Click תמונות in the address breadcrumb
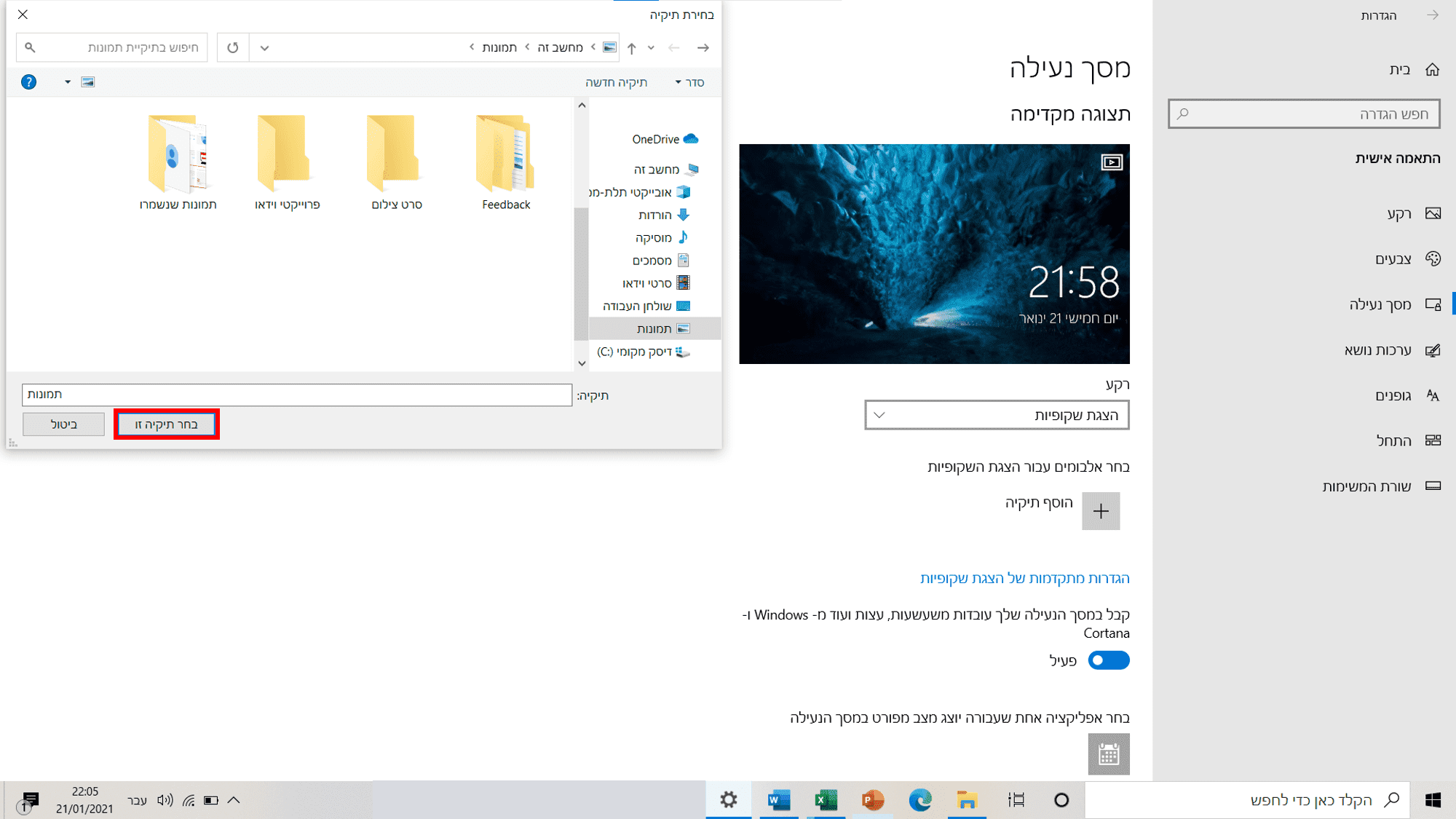 499,48
